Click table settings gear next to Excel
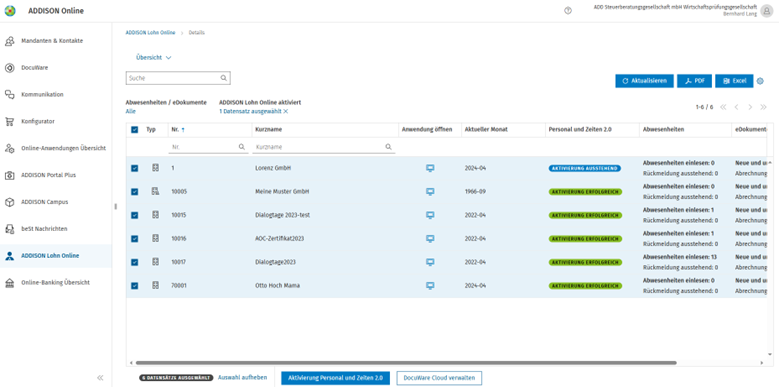The width and height of the screenshot is (779, 387). pyautogui.click(x=760, y=81)
